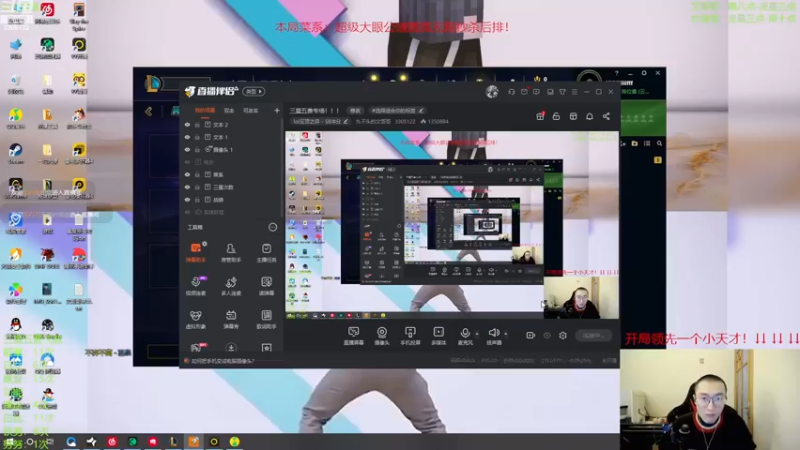Hide the 摄像头 1 layer with eye icon
The image size is (800, 450).
(187, 149)
